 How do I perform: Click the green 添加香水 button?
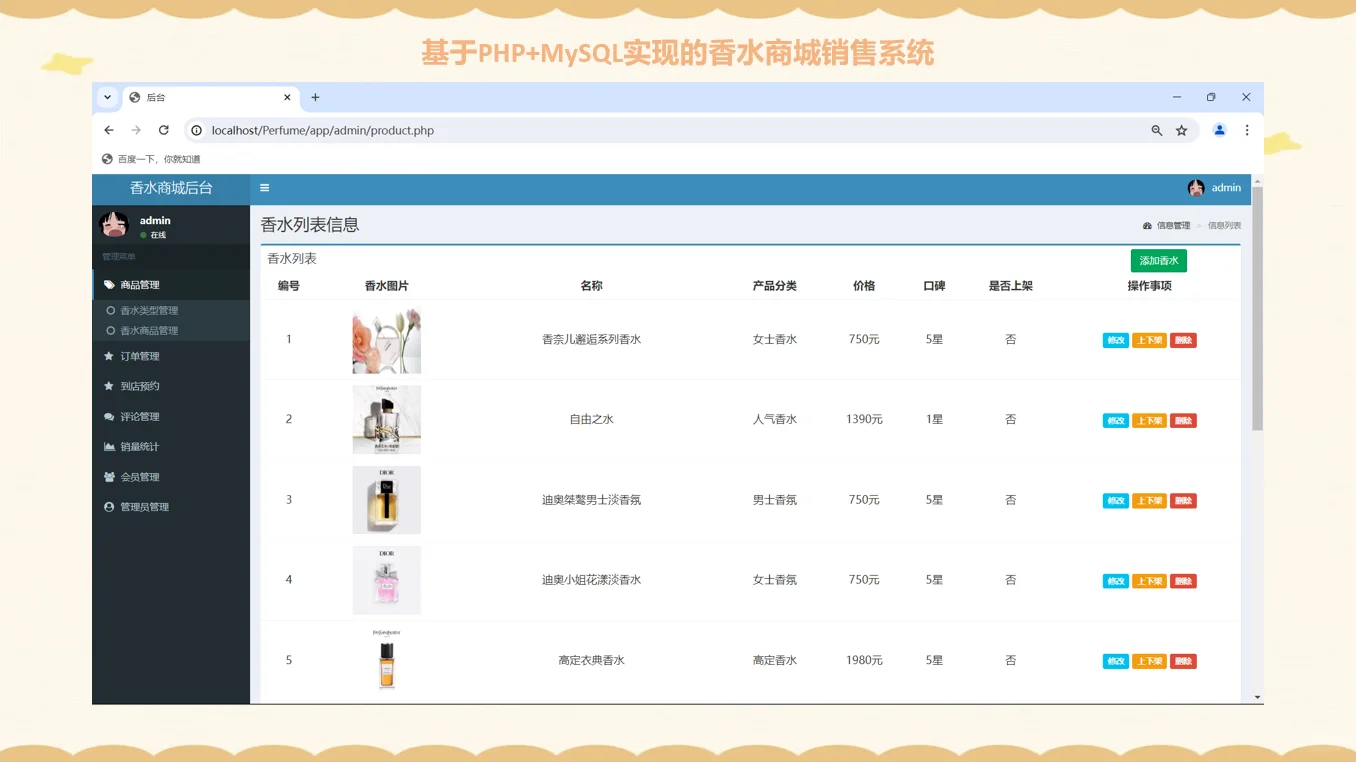pyautogui.click(x=1158, y=260)
